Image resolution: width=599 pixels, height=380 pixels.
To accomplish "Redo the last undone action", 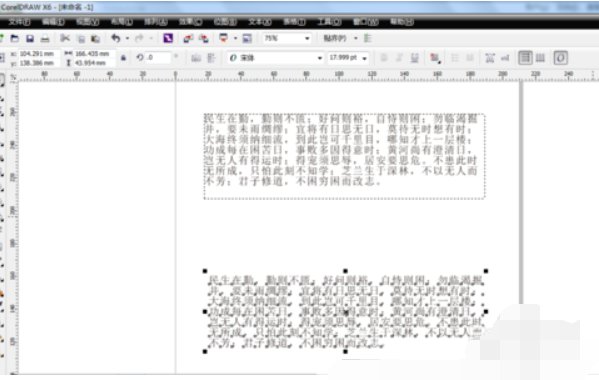I will point(139,38).
